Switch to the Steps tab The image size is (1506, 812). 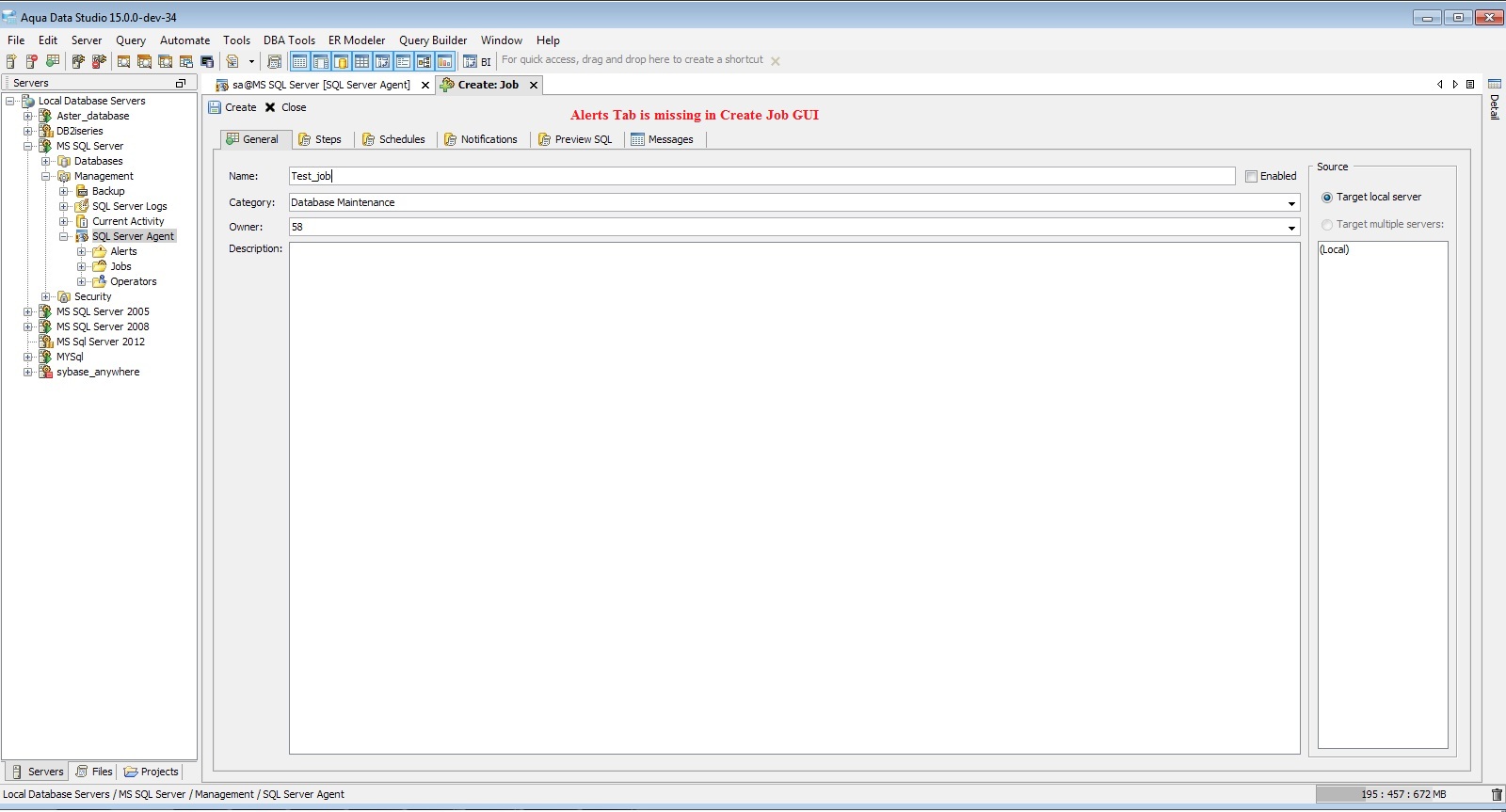pos(320,139)
